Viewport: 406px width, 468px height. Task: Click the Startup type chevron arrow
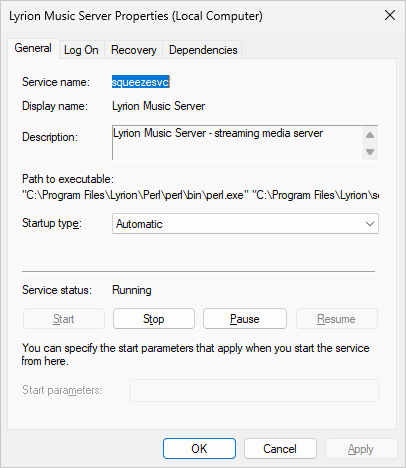point(370,224)
